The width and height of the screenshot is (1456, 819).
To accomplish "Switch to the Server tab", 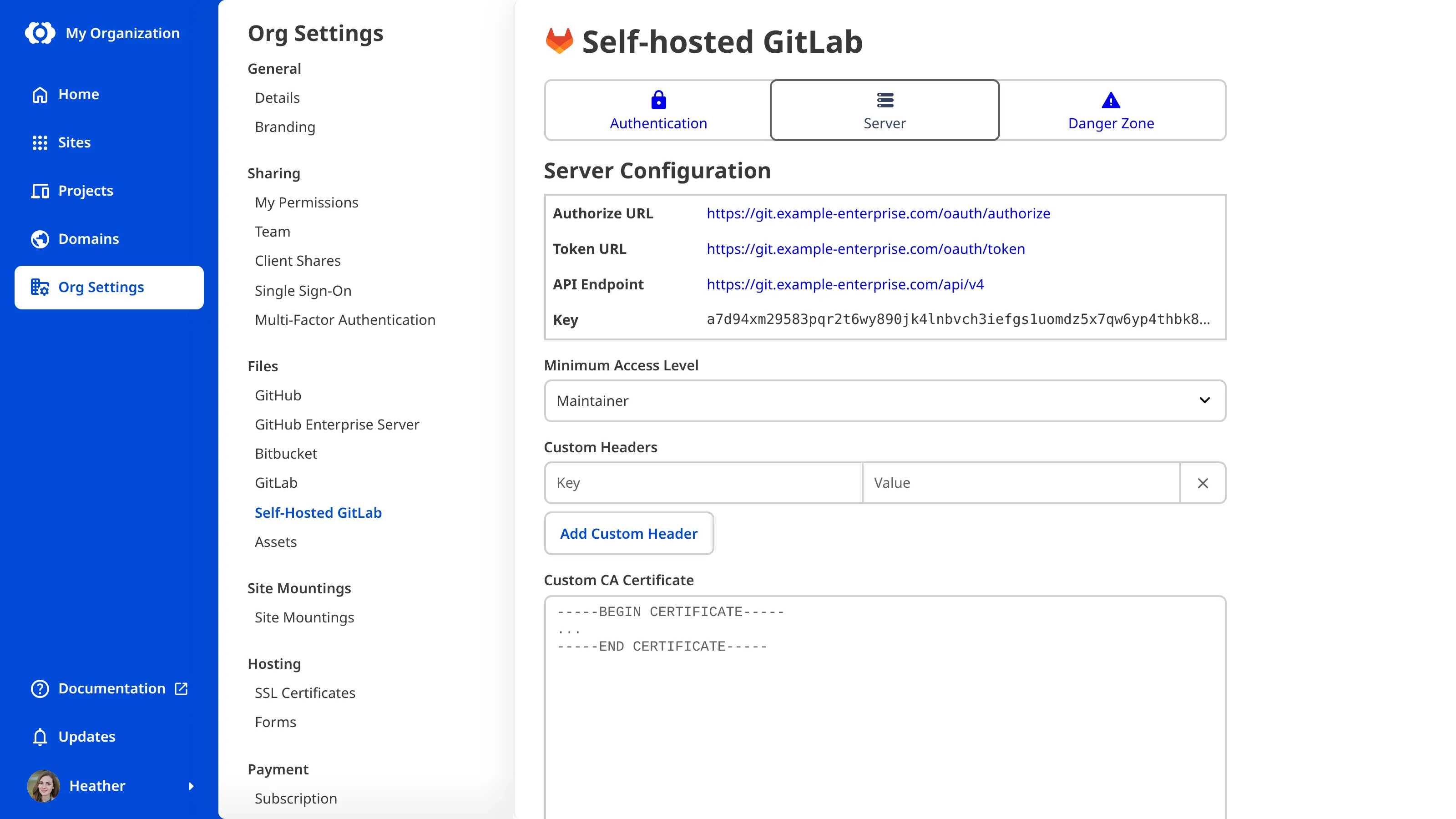I will 885,110.
